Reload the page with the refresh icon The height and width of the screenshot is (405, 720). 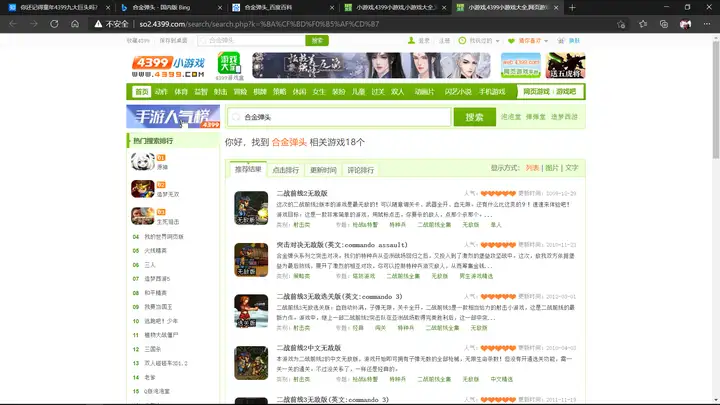pyautogui.click(x=54, y=24)
